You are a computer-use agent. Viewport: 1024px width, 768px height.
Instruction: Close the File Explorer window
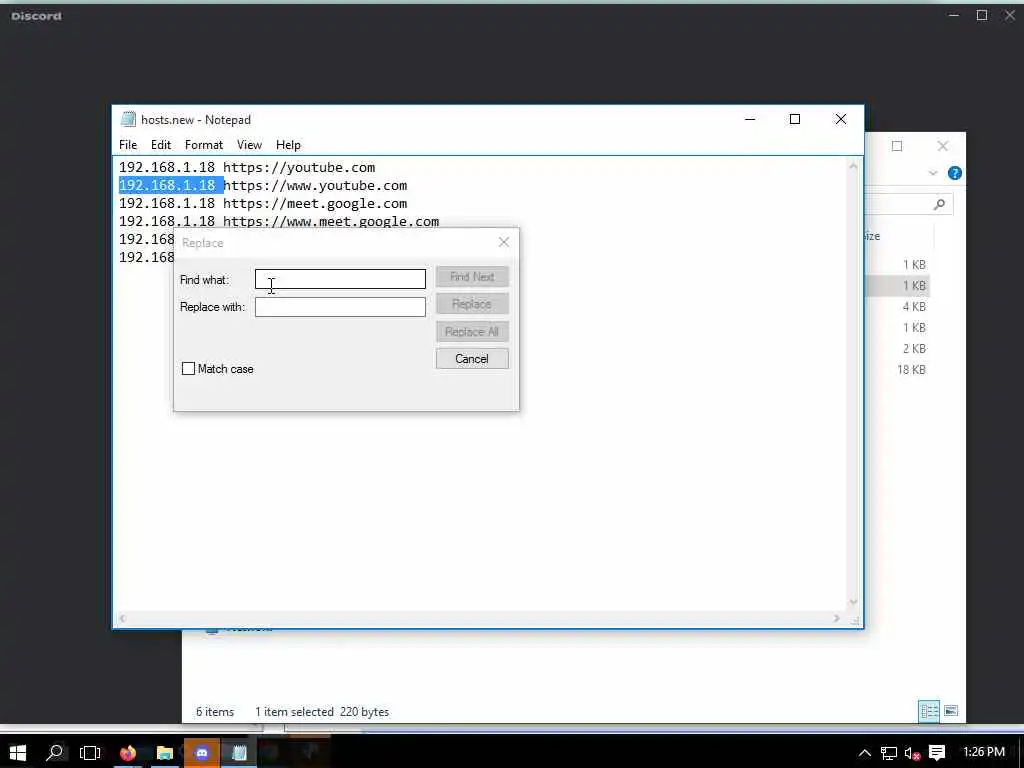pyautogui.click(x=942, y=146)
